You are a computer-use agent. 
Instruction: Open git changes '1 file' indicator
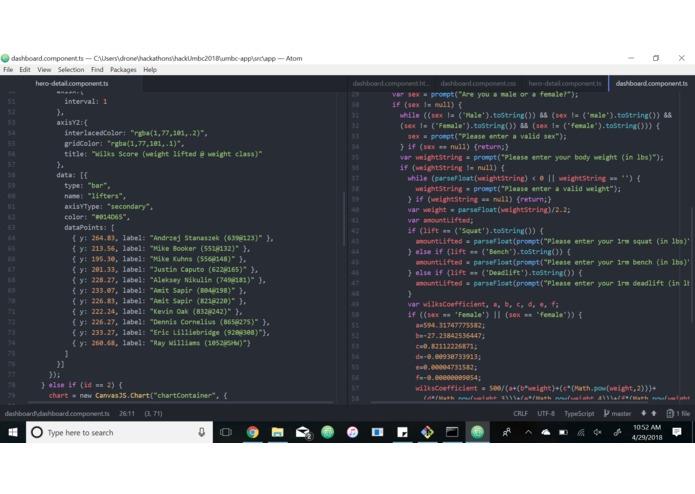click(x=678, y=413)
